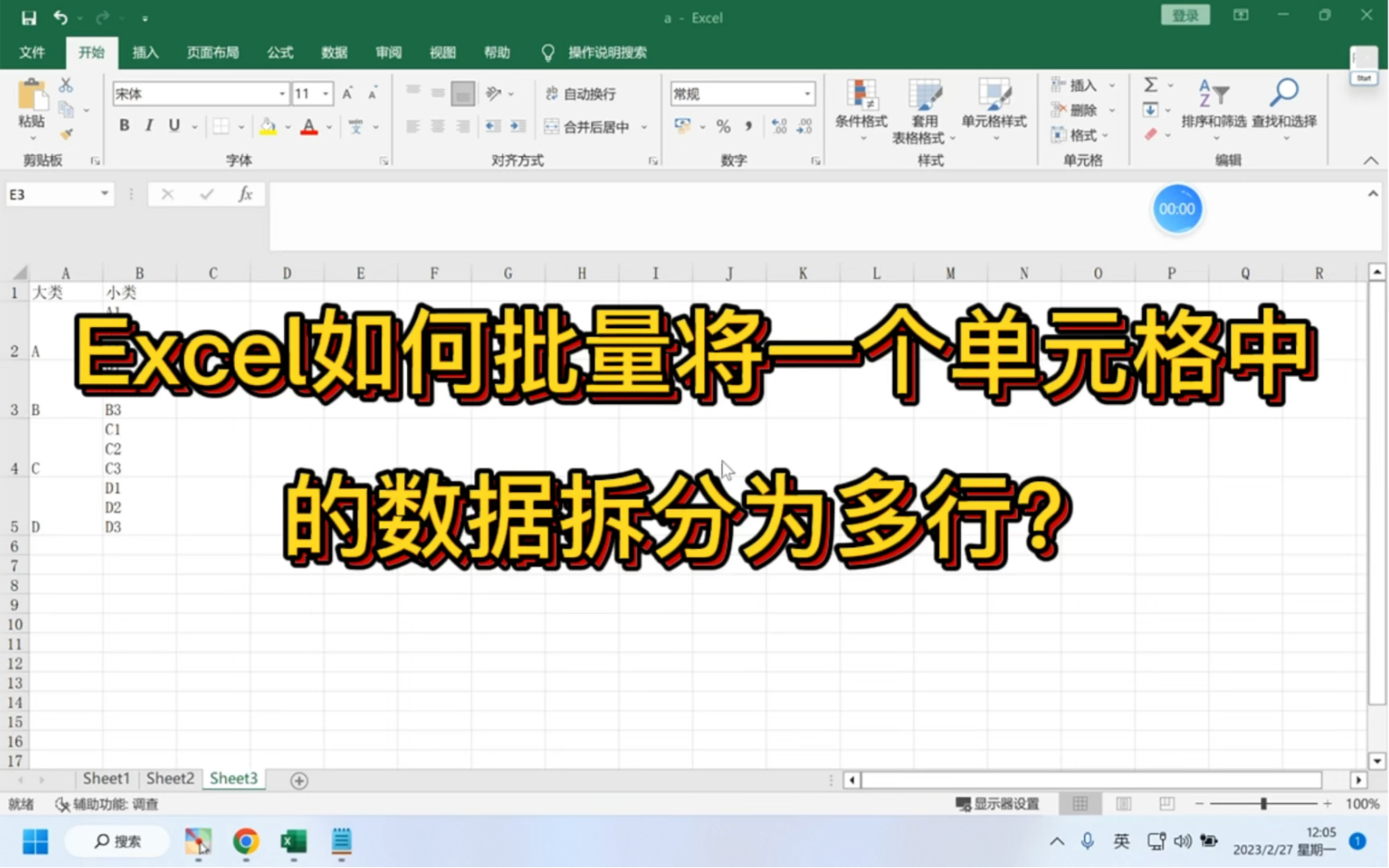Switch to the 数据 ribbon tab
This screenshot has width=1389, height=868.
point(335,53)
